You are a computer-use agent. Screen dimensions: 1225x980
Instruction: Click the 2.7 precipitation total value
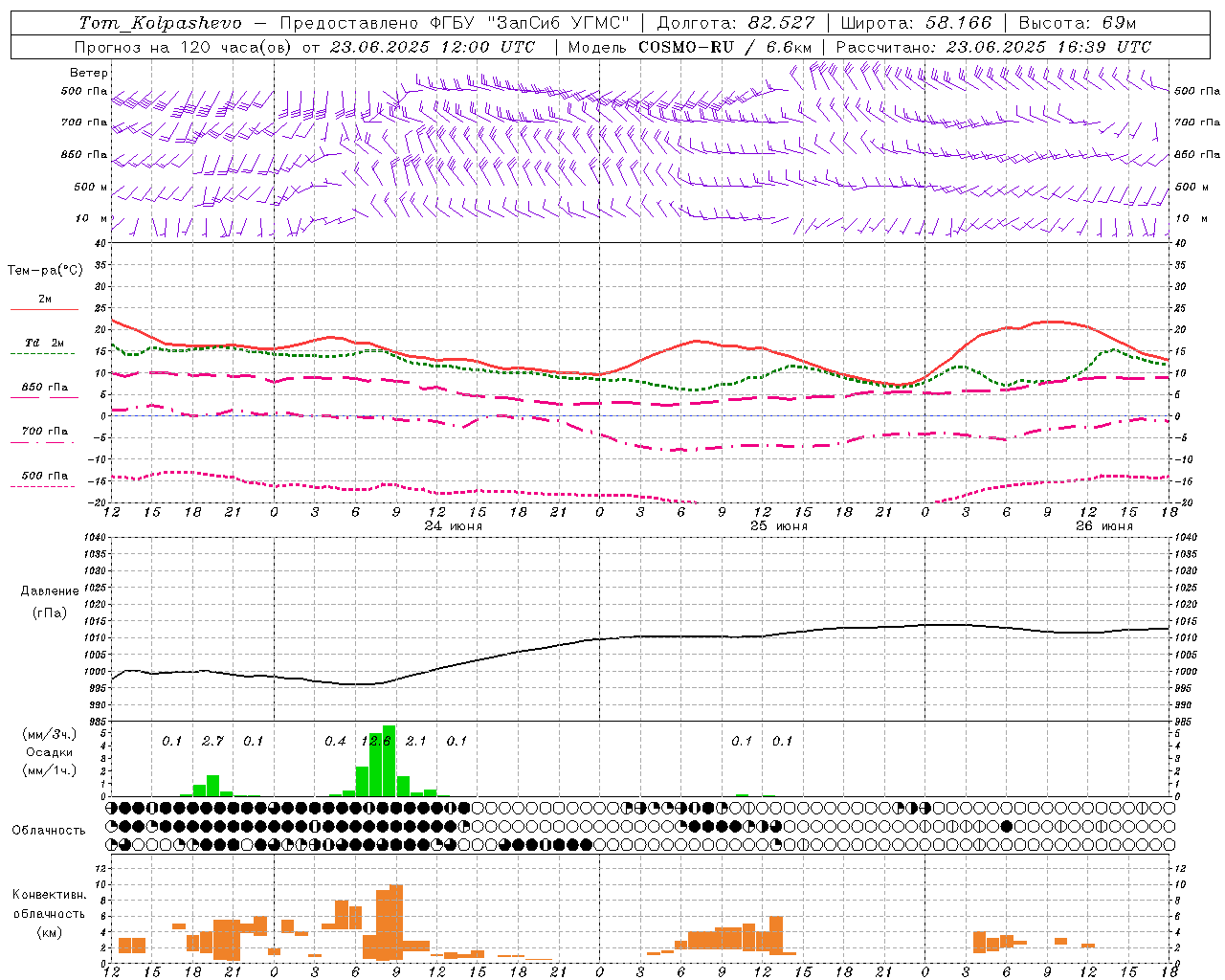click(x=212, y=741)
